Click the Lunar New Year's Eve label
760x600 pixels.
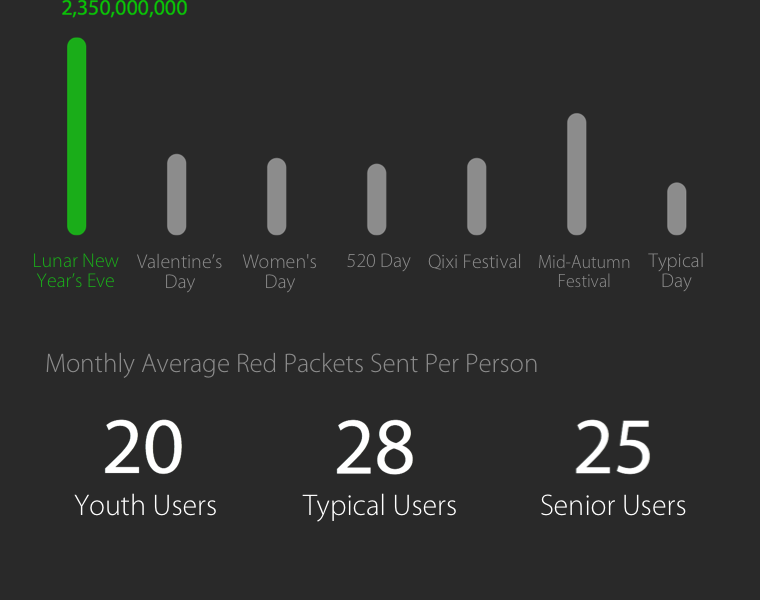pos(76,271)
